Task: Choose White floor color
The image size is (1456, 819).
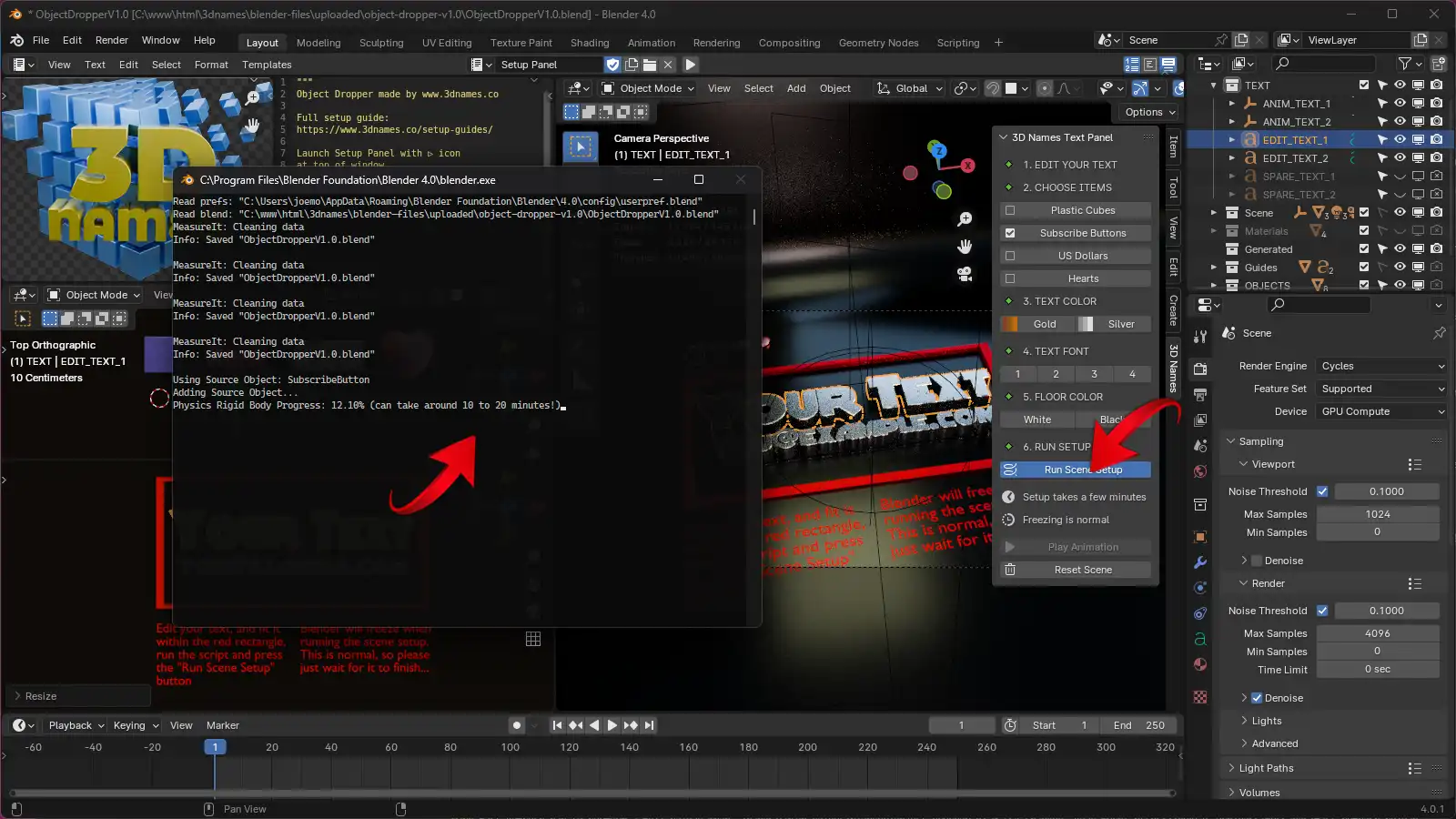Action: click(1037, 420)
